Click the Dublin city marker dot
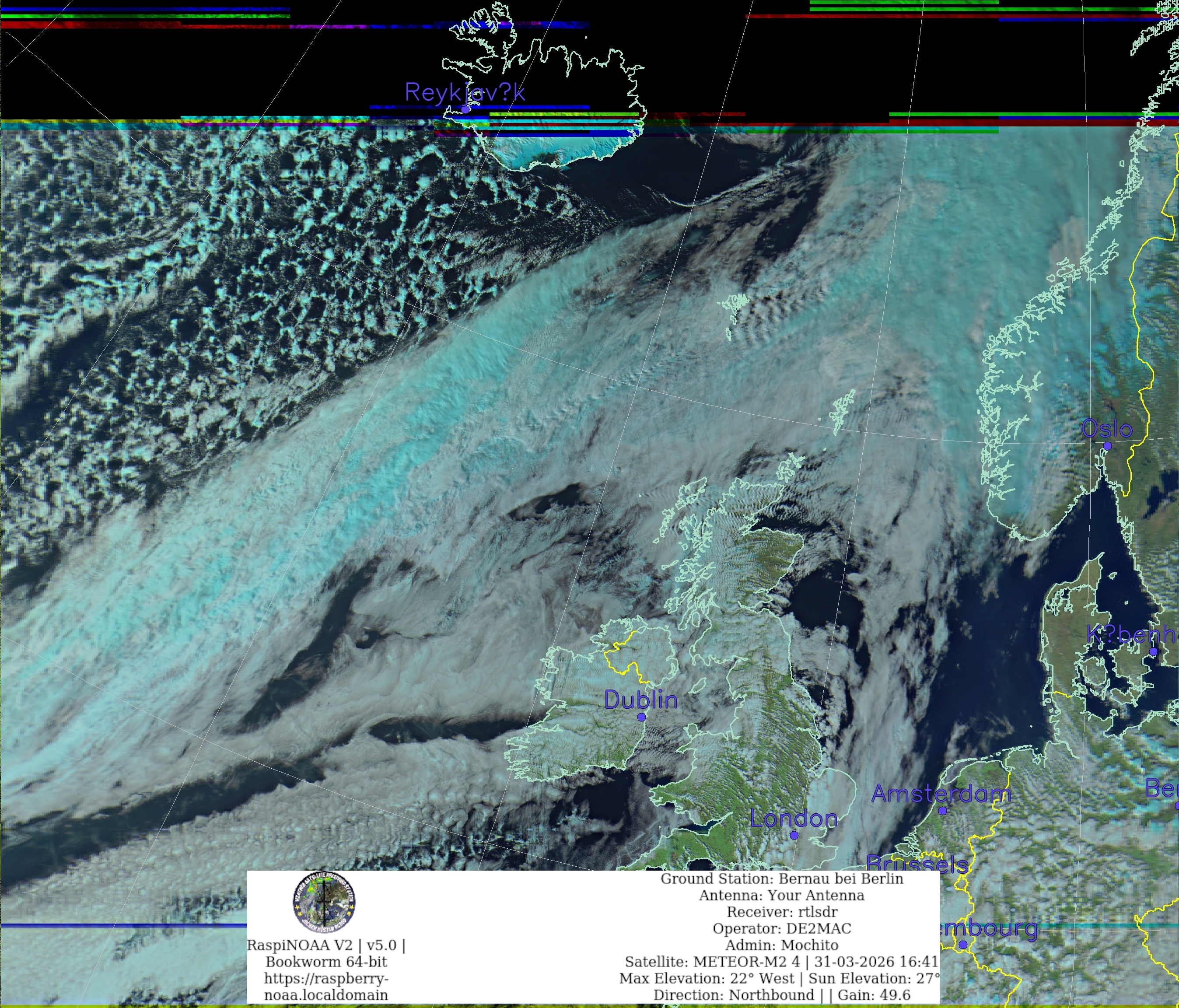 641,717
